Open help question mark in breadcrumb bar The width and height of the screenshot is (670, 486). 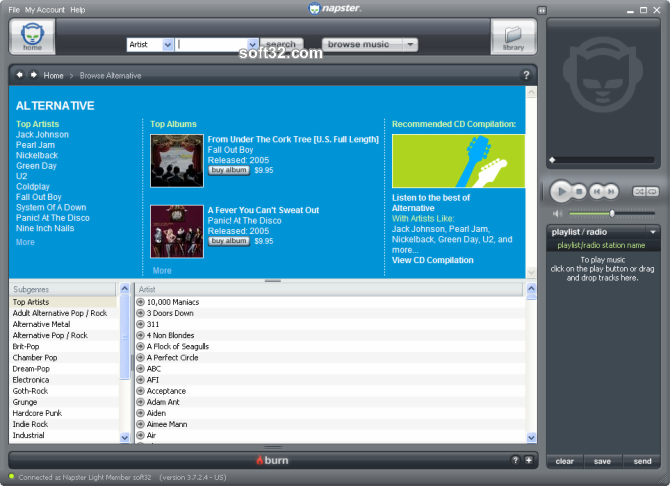pyautogui.click(x=526, y=75)
